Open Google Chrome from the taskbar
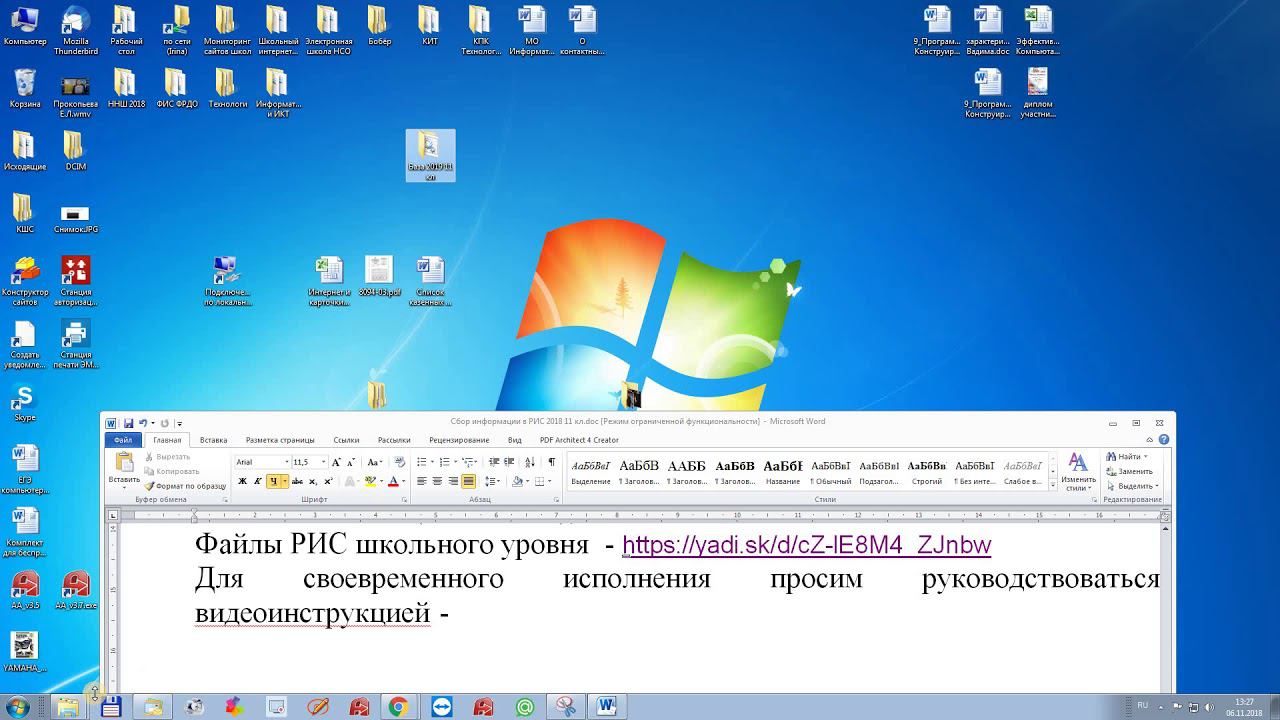This screenshot has width=1280, height=720. click(398, 707)
